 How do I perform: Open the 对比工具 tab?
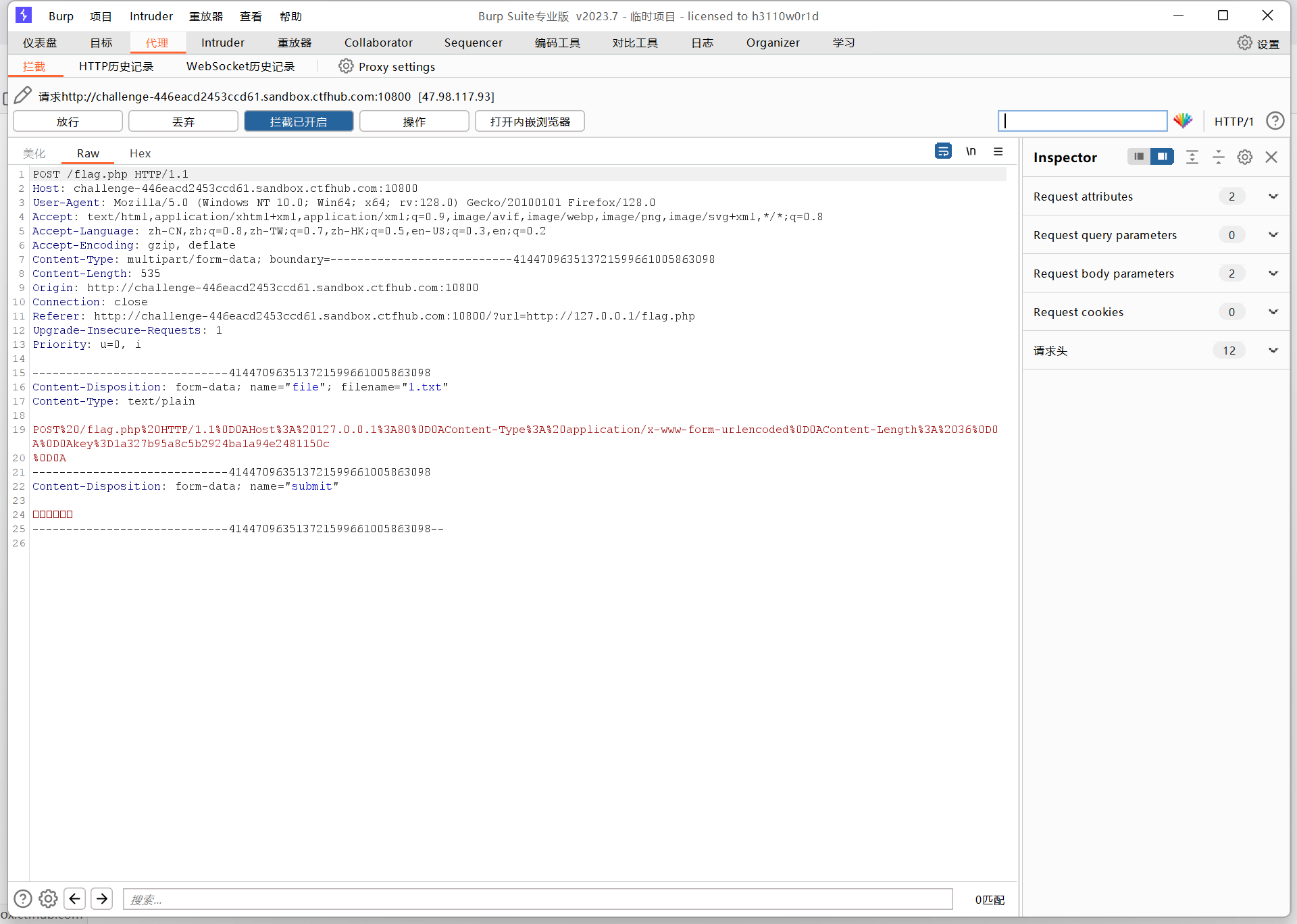coord(635,43)
